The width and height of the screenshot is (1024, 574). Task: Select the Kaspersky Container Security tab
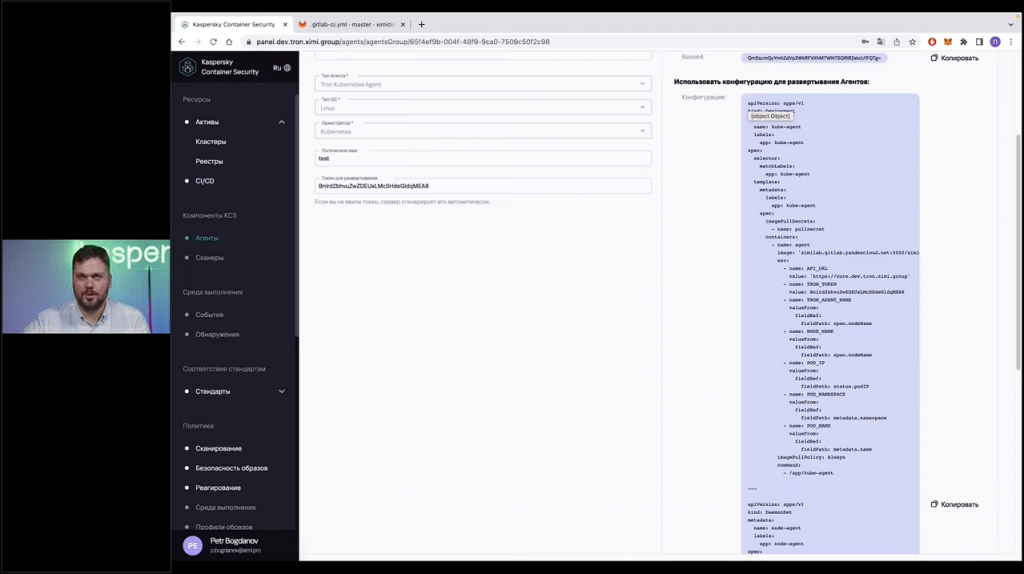pyautogui.click(x=233, y=24)
